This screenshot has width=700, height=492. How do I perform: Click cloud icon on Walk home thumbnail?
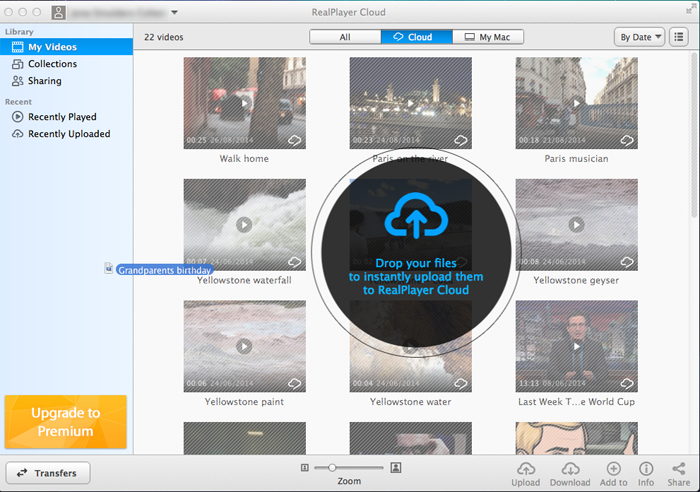click(295, 140)
